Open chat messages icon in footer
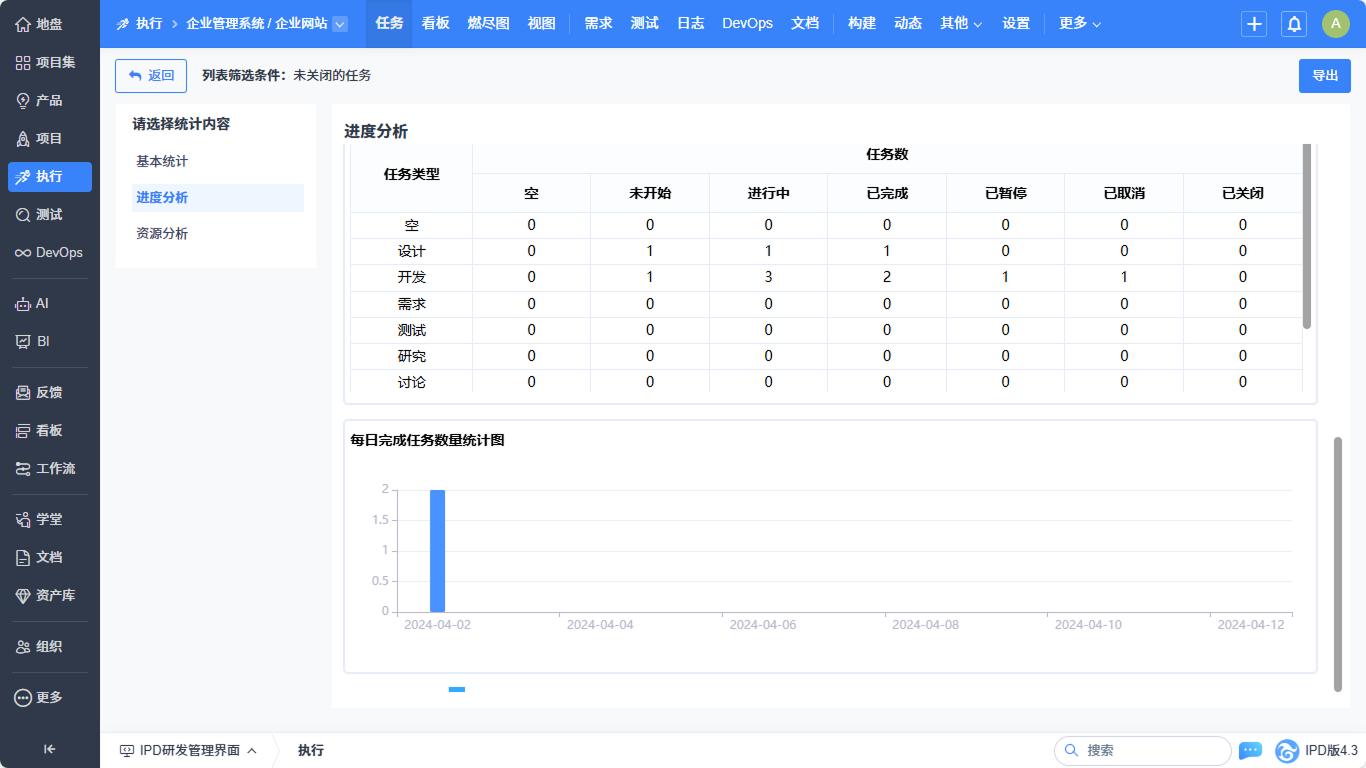 [1250, 750]
